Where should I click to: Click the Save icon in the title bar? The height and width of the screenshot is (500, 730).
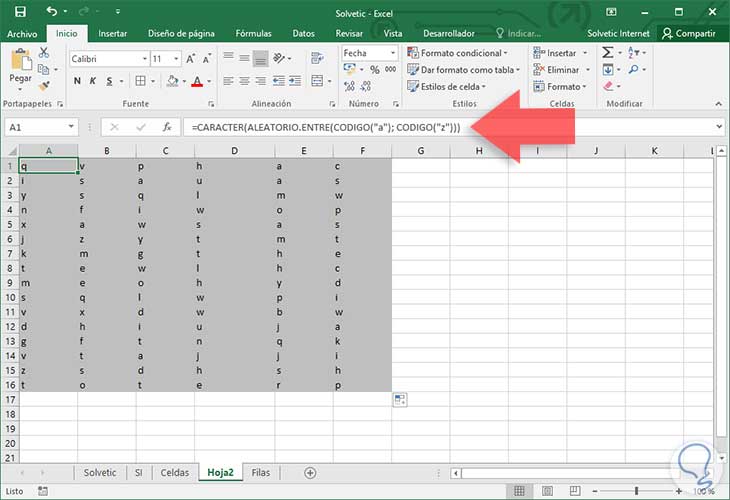coord(20,12)
